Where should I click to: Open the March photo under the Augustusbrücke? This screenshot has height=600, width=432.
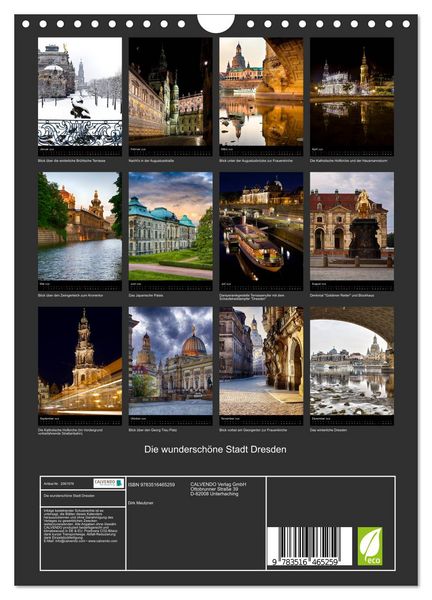261,91
